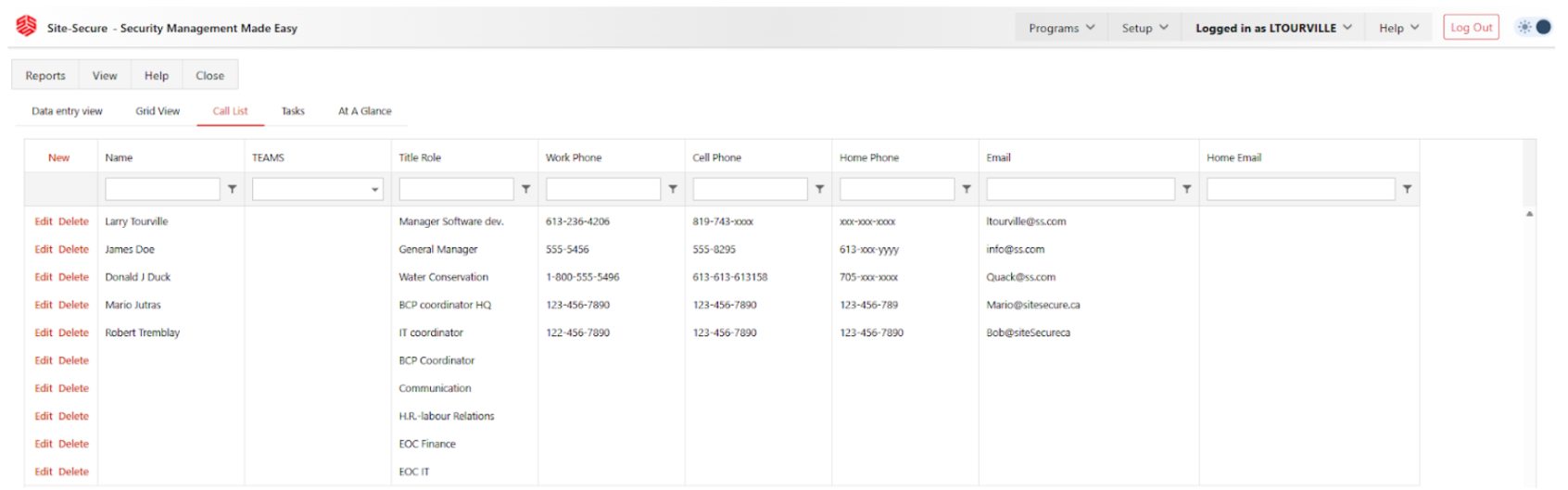1568x490 pixels.
Task: Click the Email filter text field
Action: 1080,189
